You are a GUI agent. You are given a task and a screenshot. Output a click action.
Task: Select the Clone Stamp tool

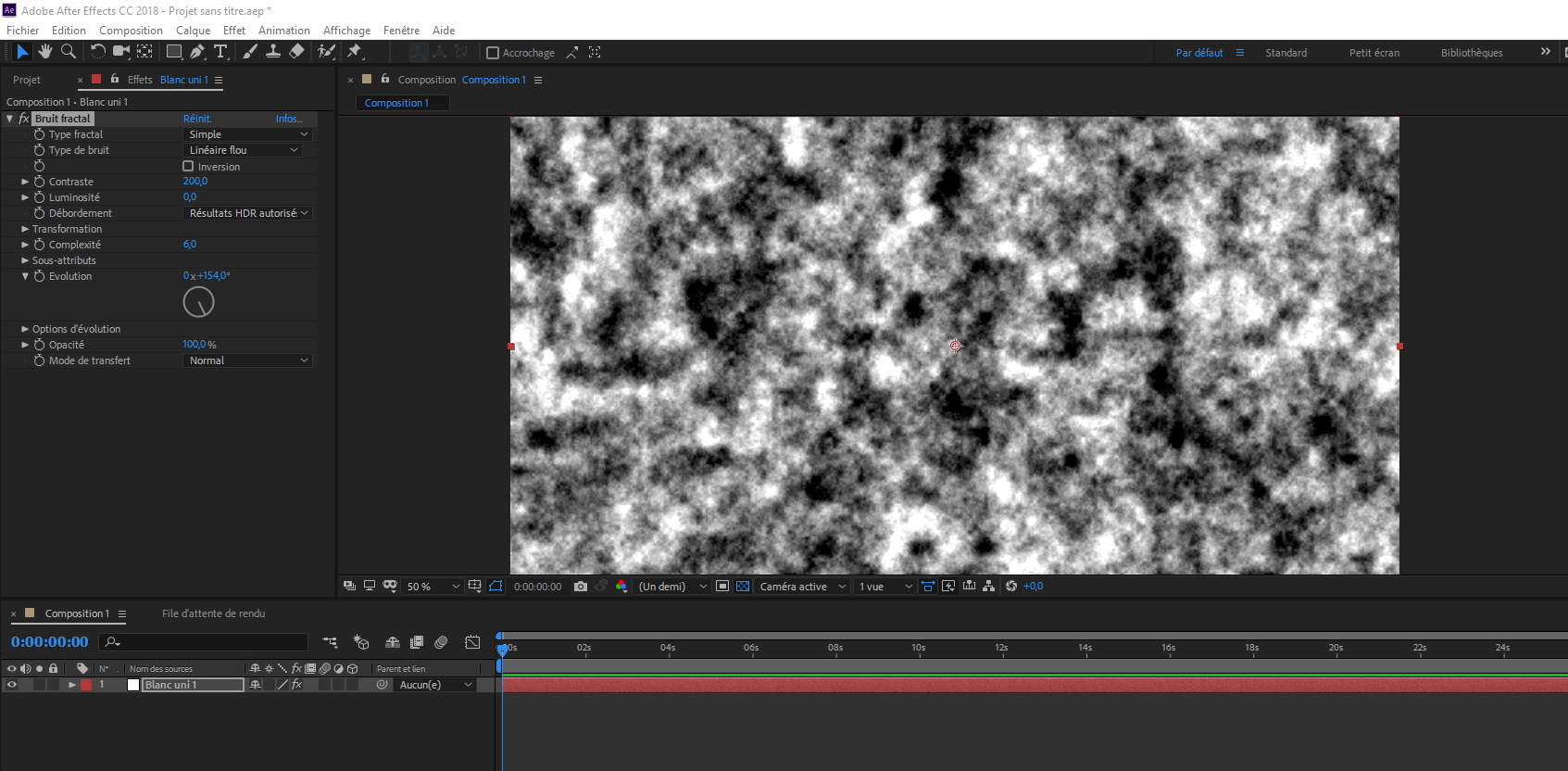273,52
